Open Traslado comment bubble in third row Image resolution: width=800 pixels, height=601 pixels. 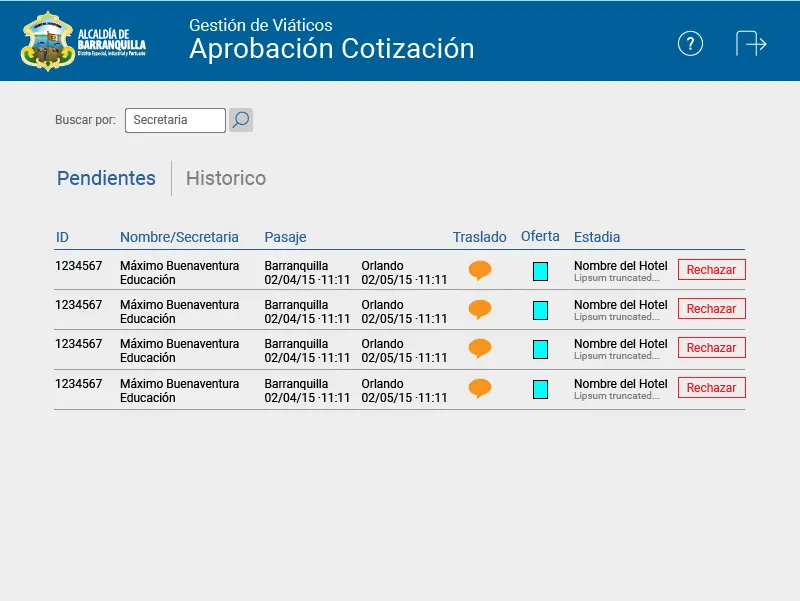coord(480,348)
